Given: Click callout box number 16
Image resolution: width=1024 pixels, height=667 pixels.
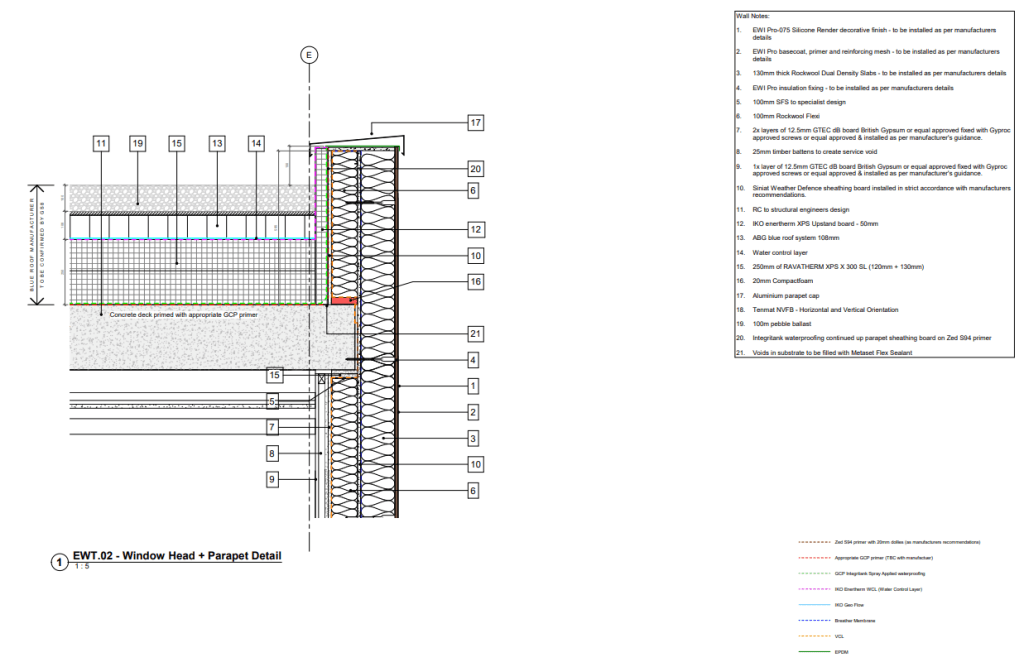Looking at the screenshot, I should pos(475,283).
